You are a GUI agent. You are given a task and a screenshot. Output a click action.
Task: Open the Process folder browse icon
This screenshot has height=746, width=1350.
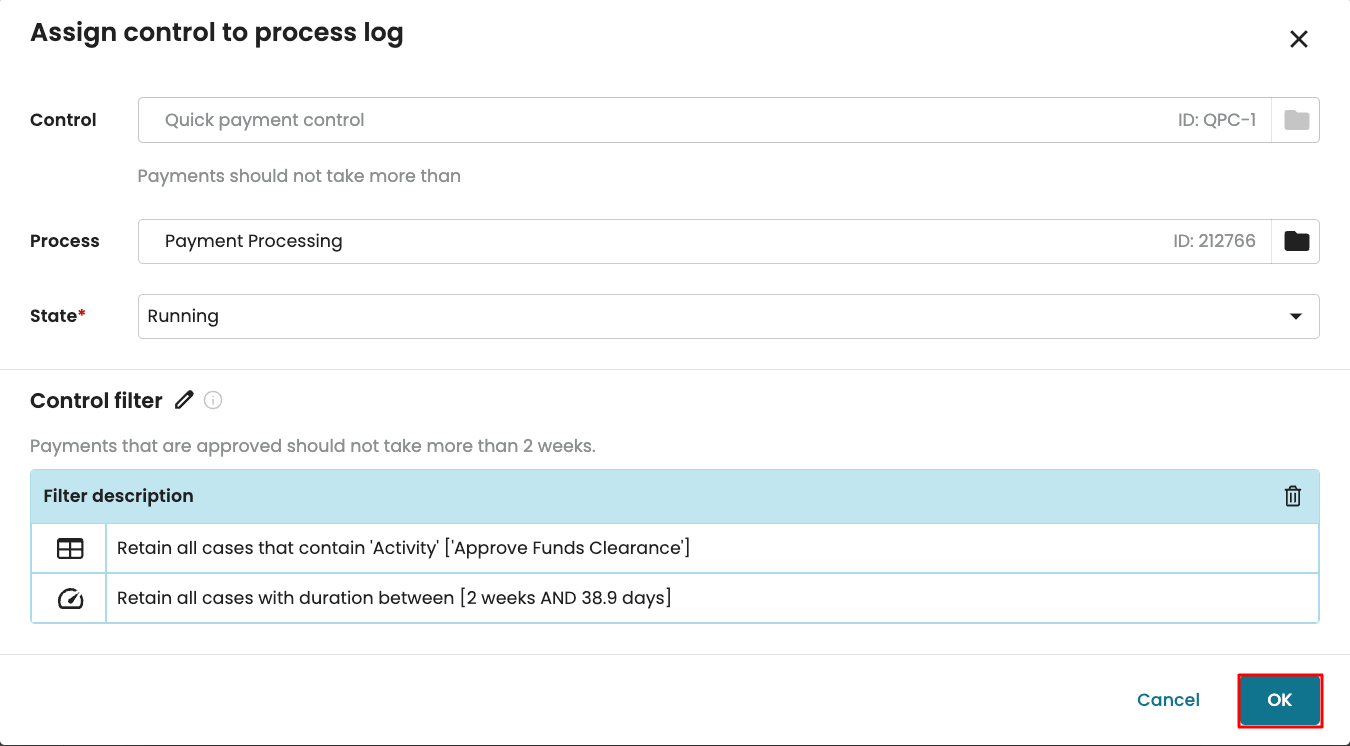tap(1296, 241)
